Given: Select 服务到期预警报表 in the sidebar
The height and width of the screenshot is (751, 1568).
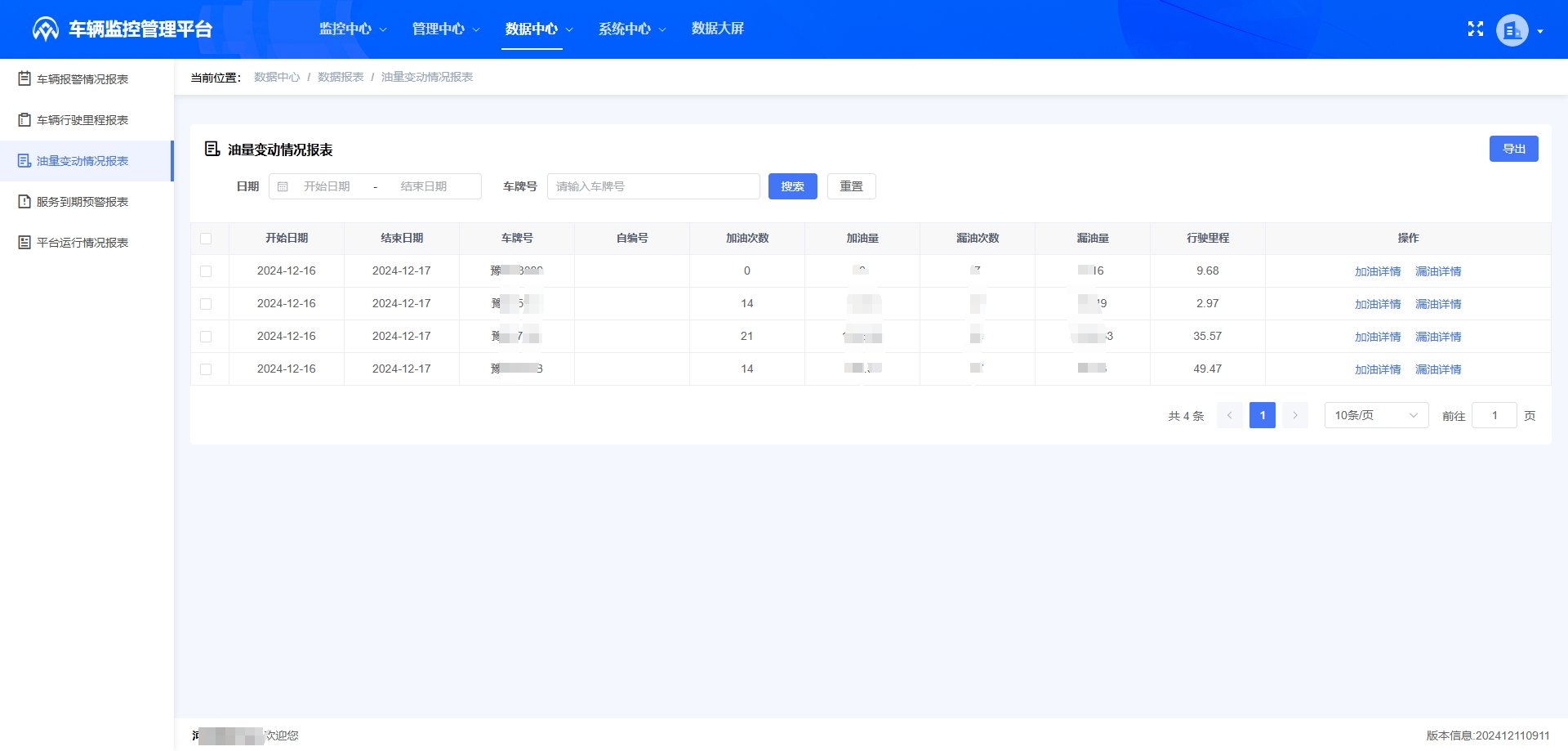Looking at the screenshot, I should [x=87, y=202].
